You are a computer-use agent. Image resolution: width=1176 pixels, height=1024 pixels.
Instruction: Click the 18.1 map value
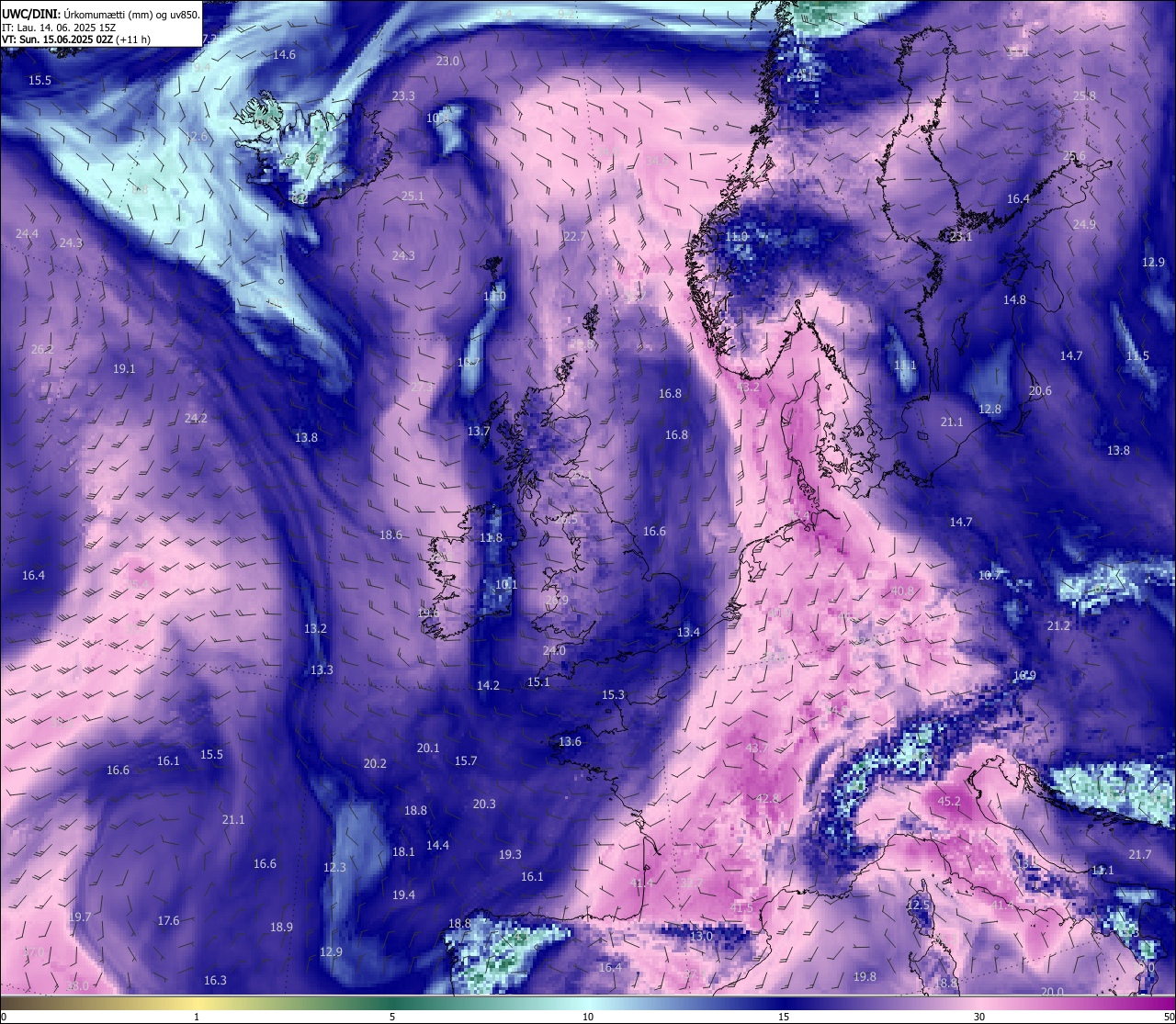pyautogui.click(x=403, y=852)
